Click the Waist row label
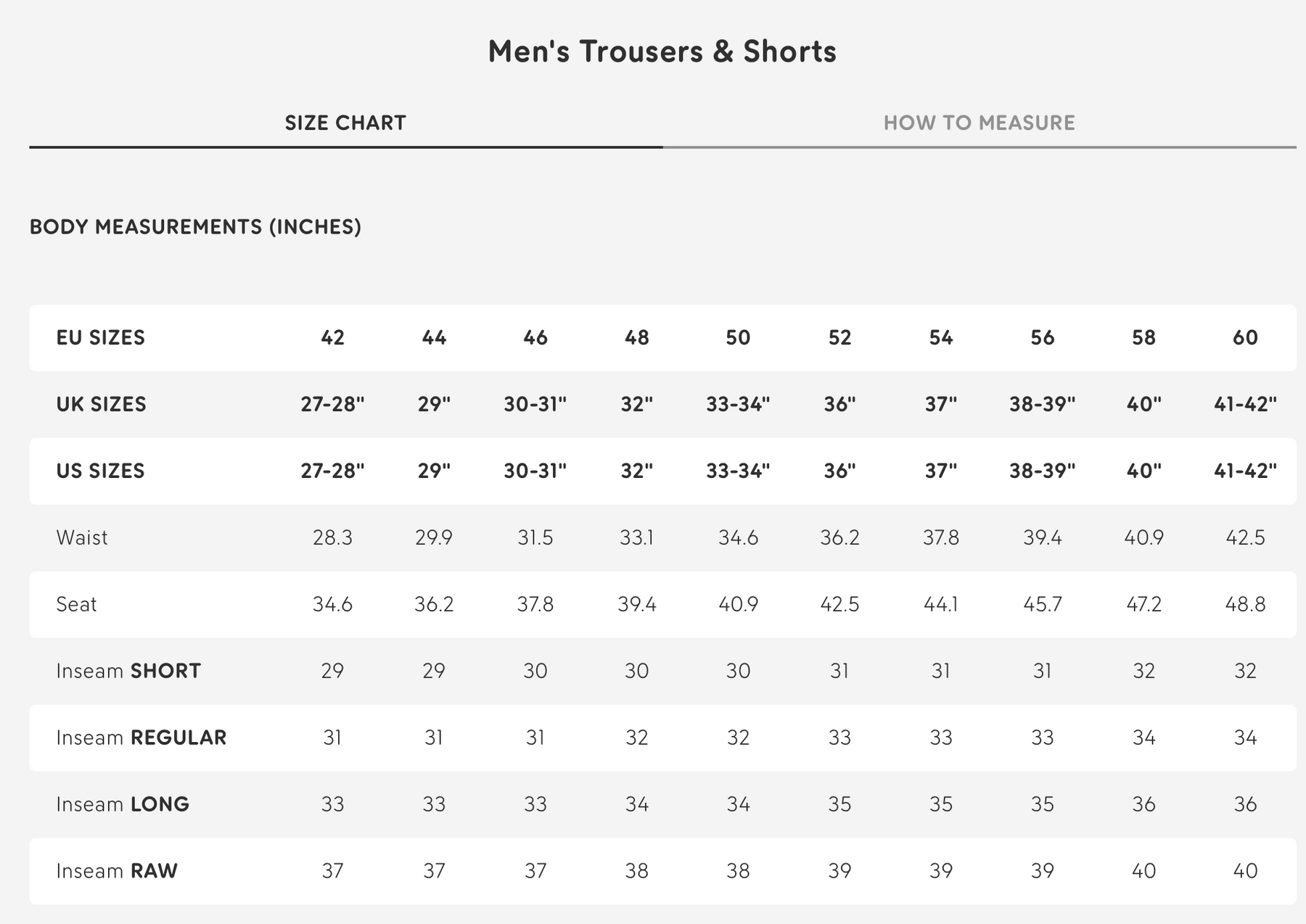This screenshot has height=924, width=1306. [x=82, y=538]
